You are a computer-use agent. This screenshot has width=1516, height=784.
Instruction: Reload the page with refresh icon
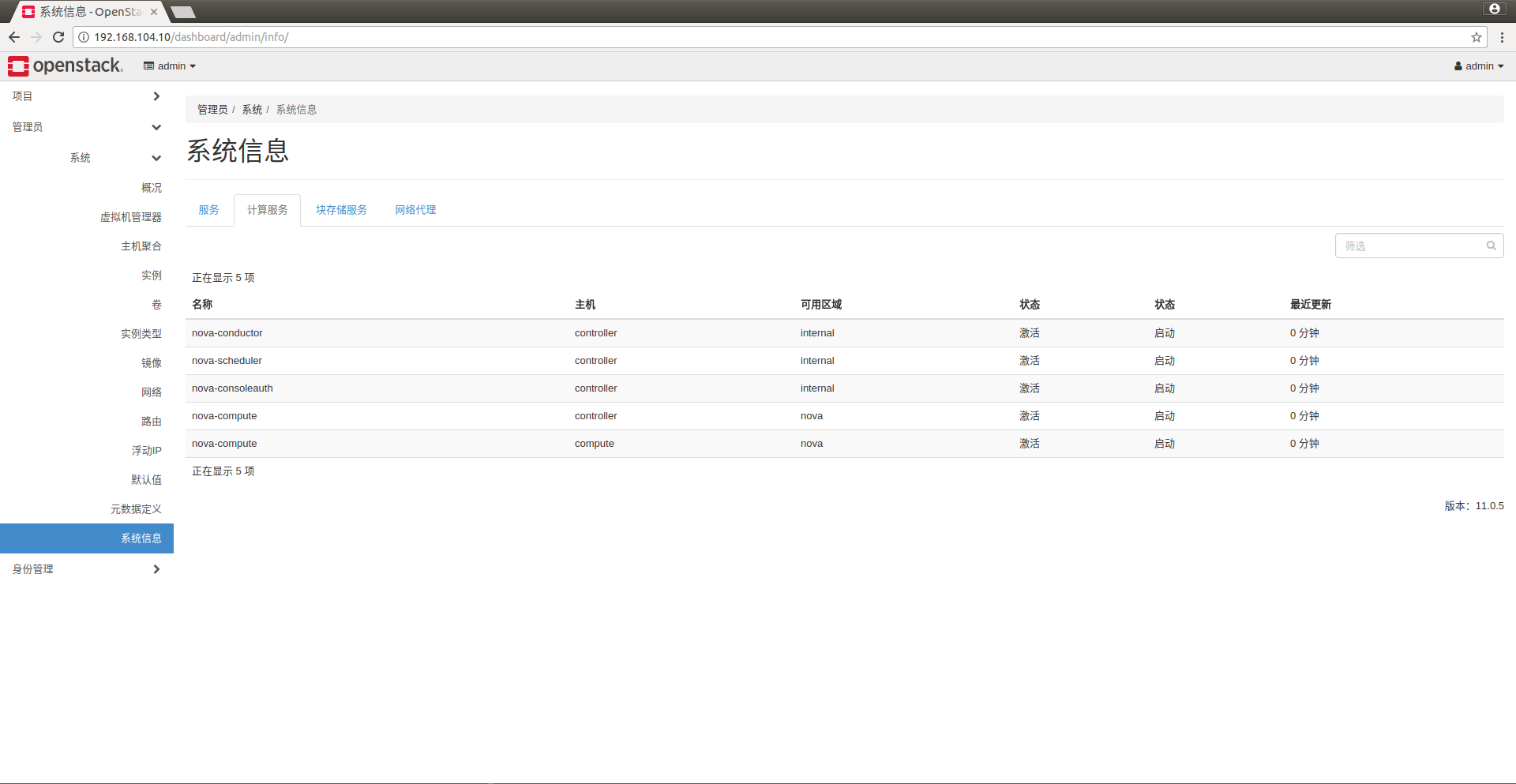point(58,37)
